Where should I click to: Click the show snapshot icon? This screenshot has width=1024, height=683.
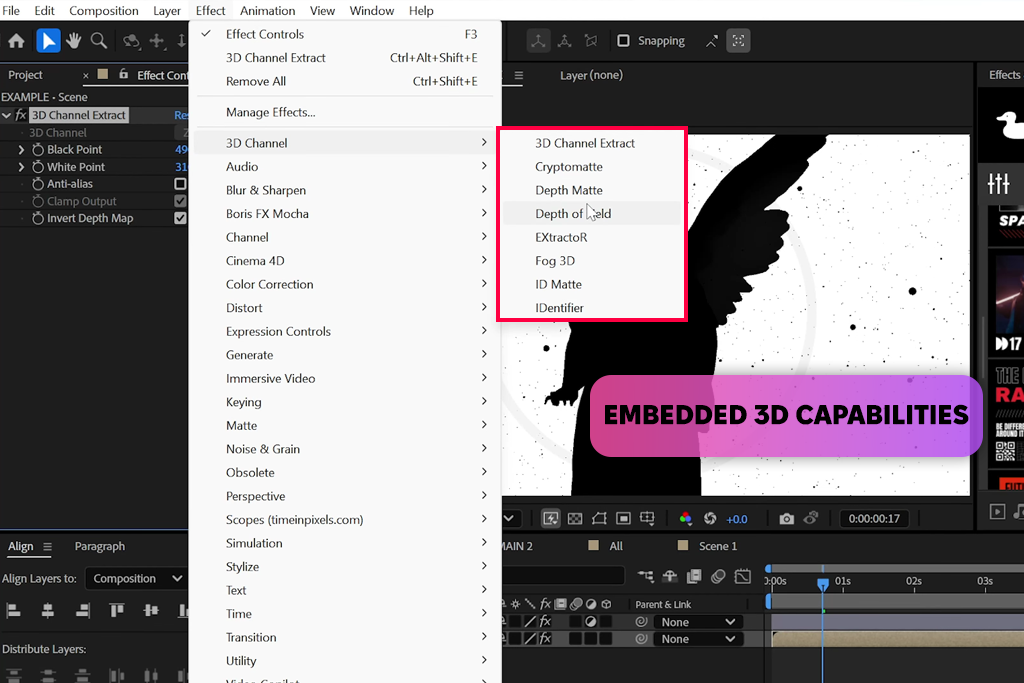pos(811,518)
